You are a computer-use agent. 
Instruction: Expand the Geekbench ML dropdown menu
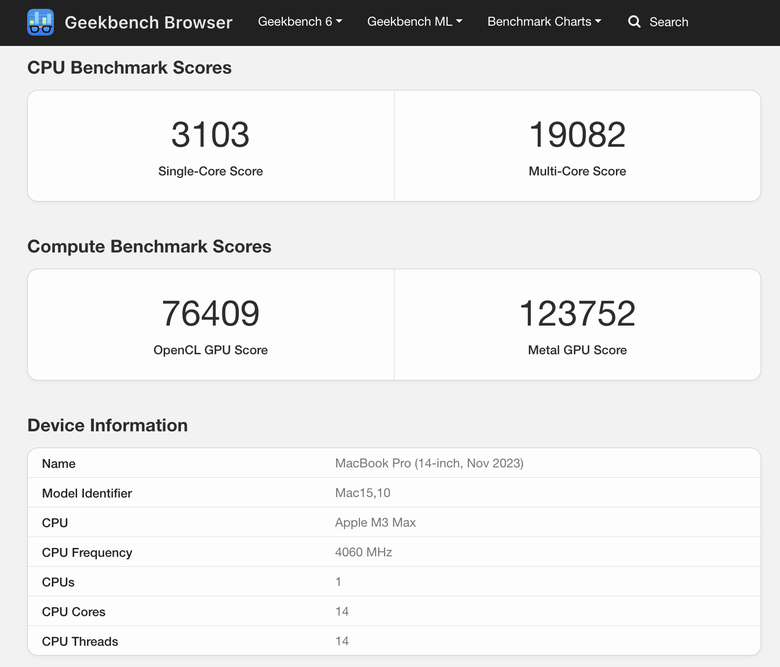(x=415, y=22)
